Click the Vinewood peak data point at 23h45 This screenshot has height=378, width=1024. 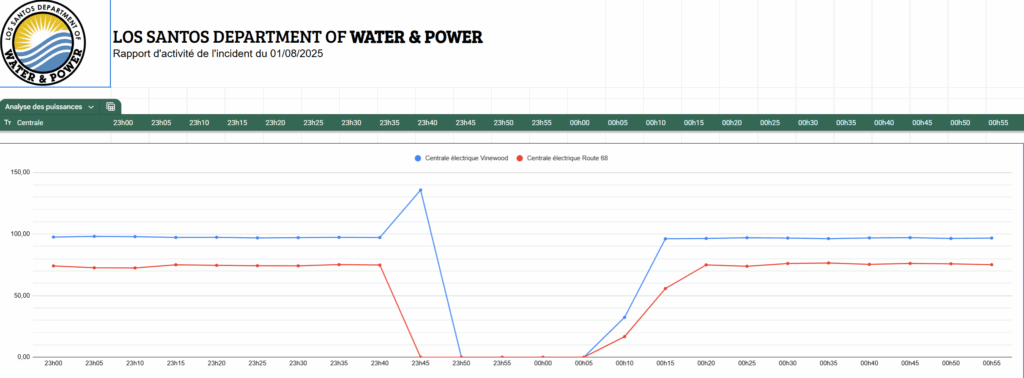coord(421,190)
